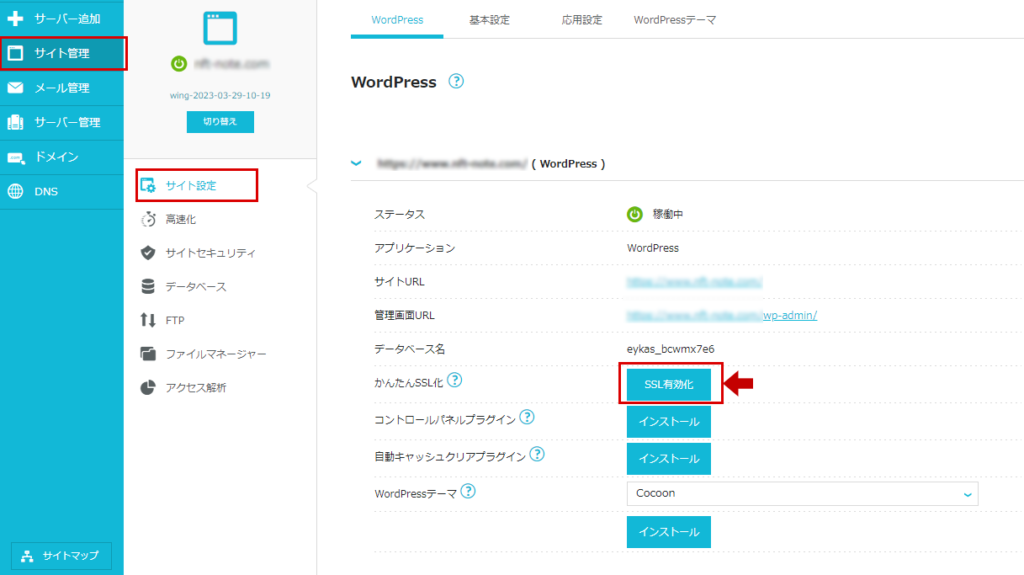Click the up-down arrows FTP icon
1024x575 pixels.
point(148,320)
